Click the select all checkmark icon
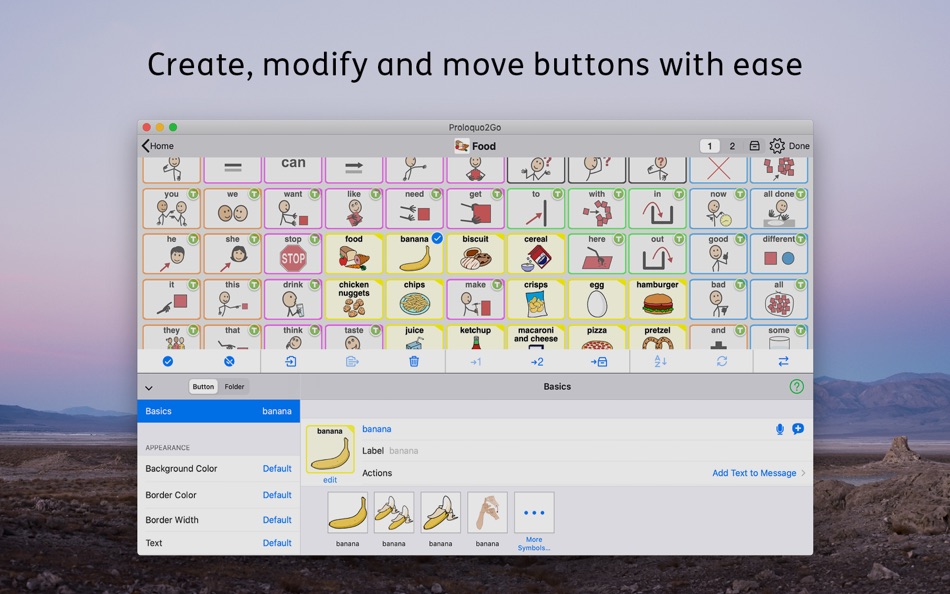Screen dimensions: 950x594 point(168,361)
